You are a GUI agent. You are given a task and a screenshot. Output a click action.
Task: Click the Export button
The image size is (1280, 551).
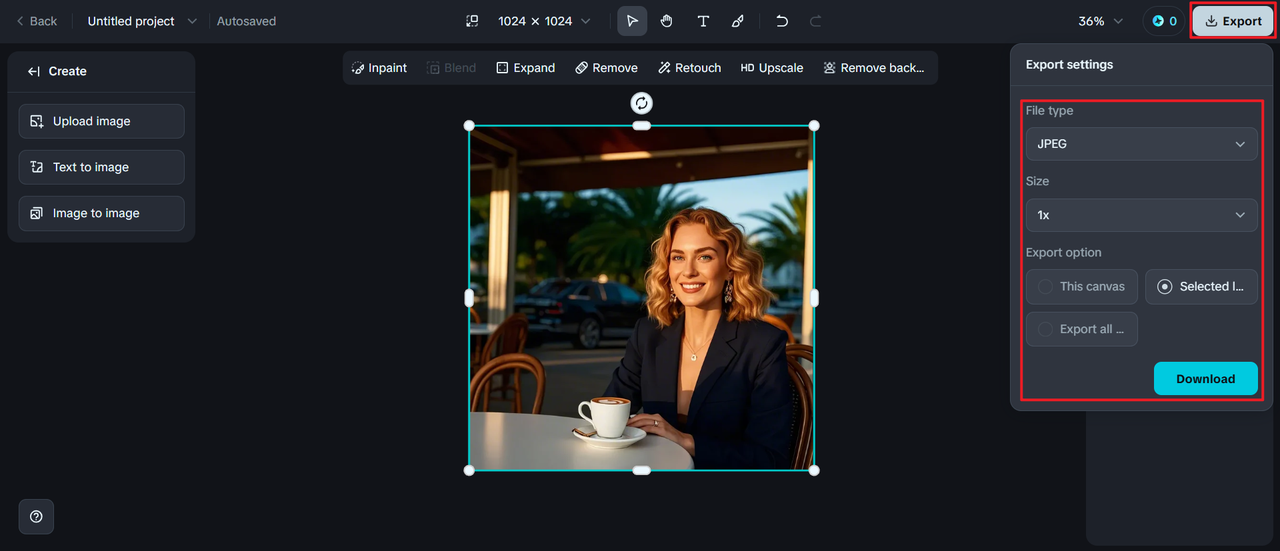(x=1233, y=21)
